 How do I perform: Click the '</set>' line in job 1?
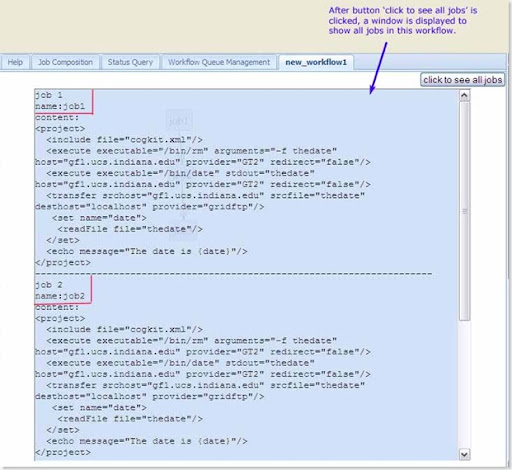coord(63,241)
